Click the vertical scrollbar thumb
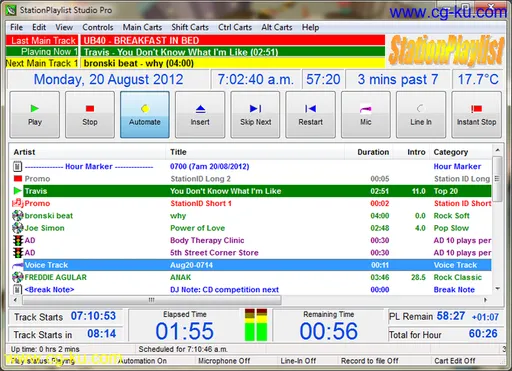Screen dimensions: 512x371 tap(497, 179)
